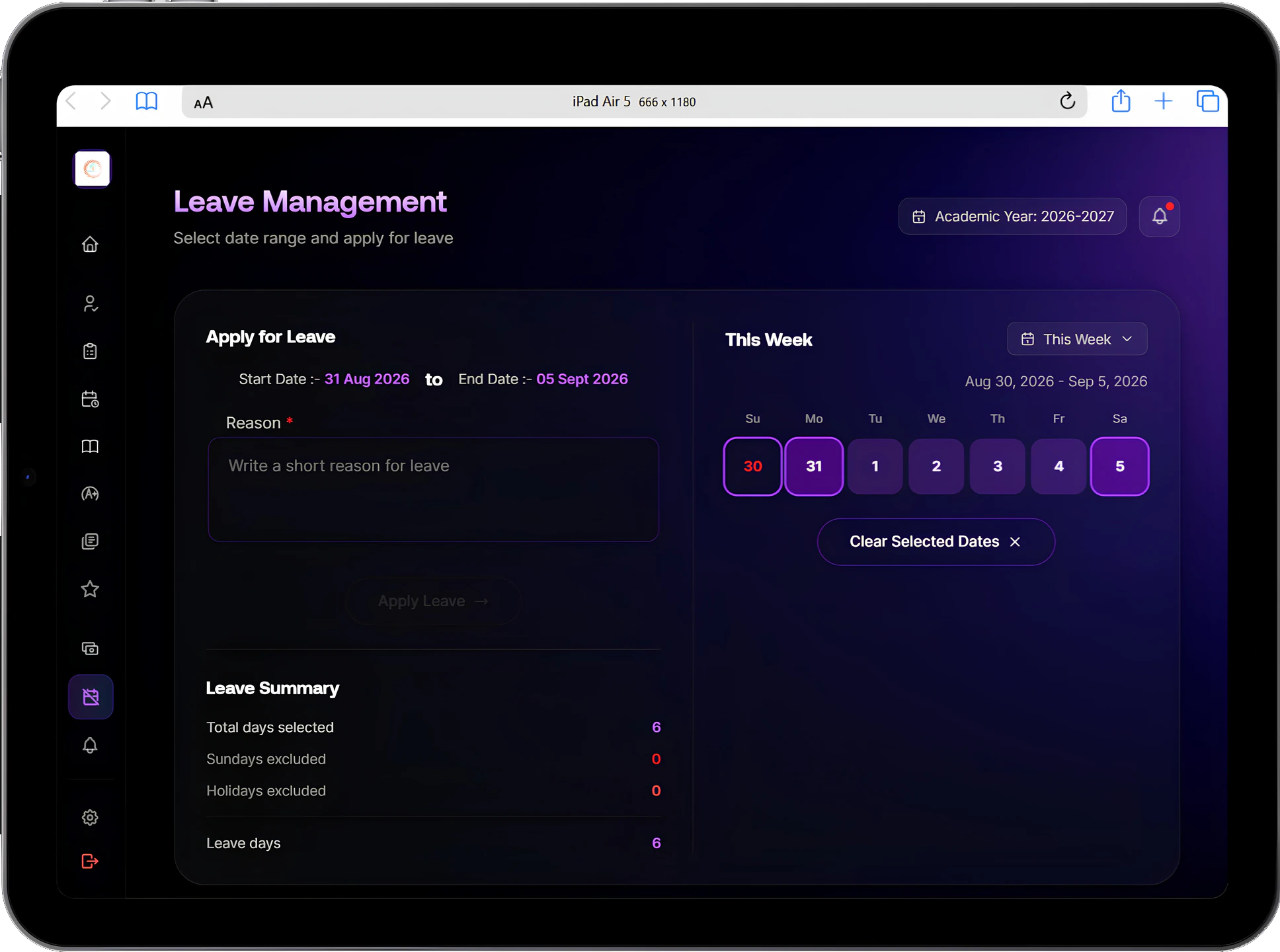This screenshot has width=1280, height=952.
Task: Open the sidebar notifications bell icon
Action: pyautogui.click(x=90, y=745)
